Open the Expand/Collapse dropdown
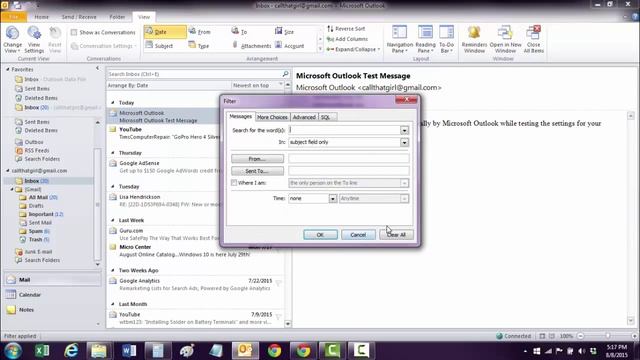Screen dimensions: 640x360 (353, 49)
